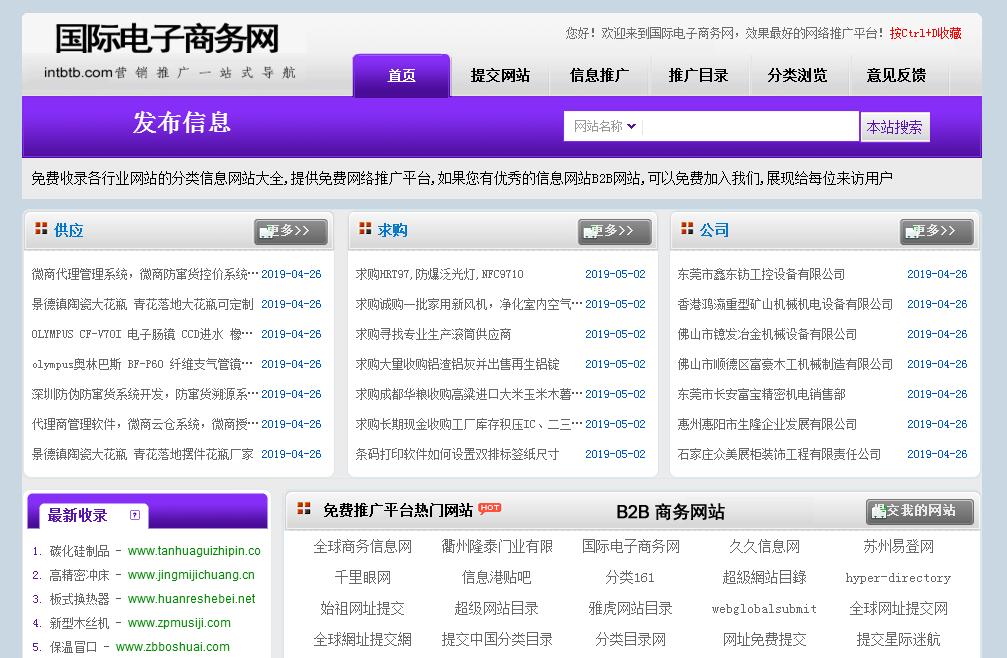This screenshot has width=1007, height=658.
Task: Open the 分类浏览 navigation tab
Action: pos(797,75)
